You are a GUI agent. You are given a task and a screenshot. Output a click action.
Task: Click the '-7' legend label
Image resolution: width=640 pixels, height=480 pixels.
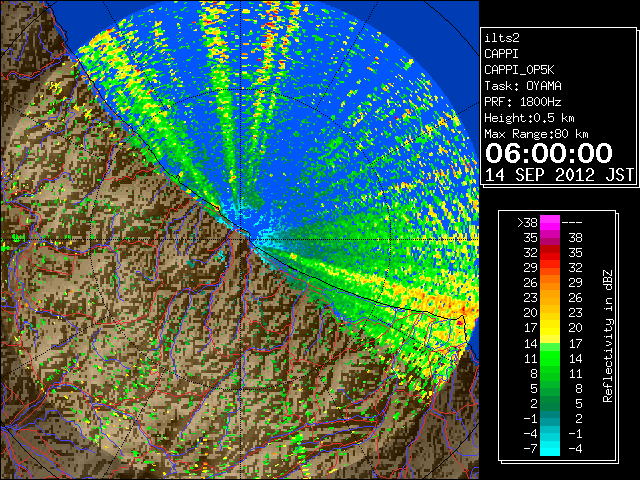(x=530, y=448)
